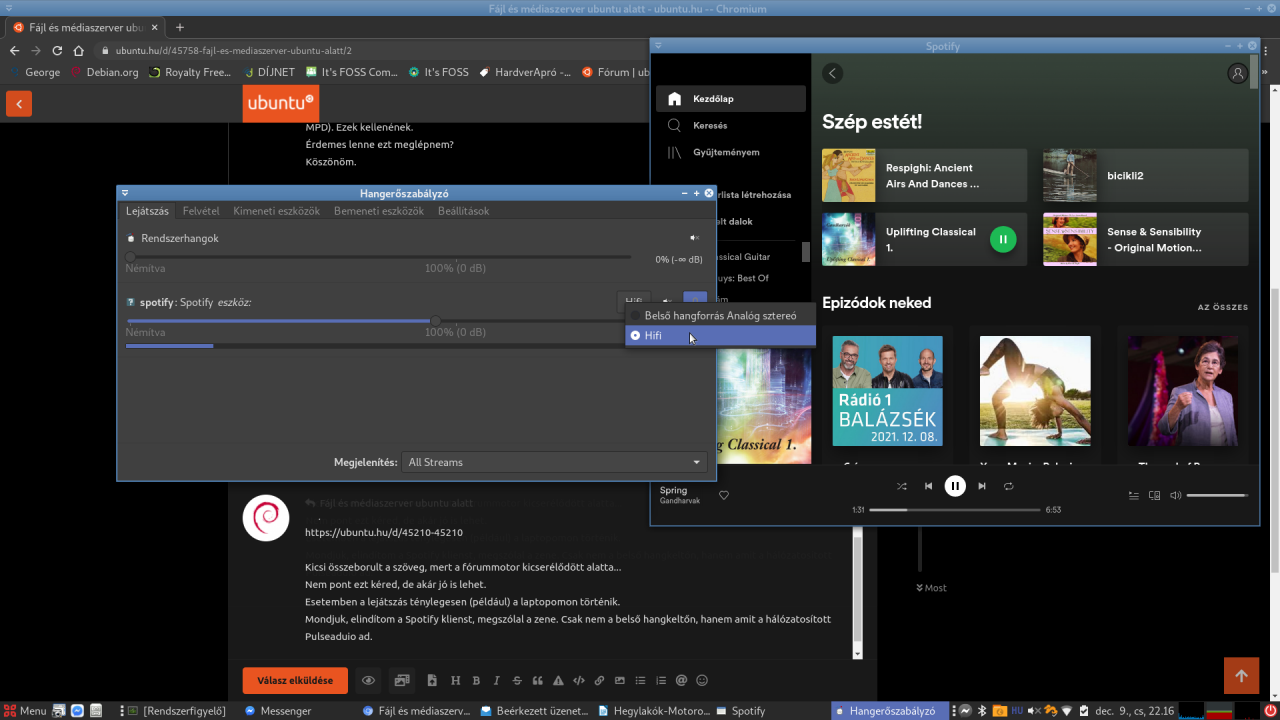Click the orange back arrow on ubuntu.hu

19,103
